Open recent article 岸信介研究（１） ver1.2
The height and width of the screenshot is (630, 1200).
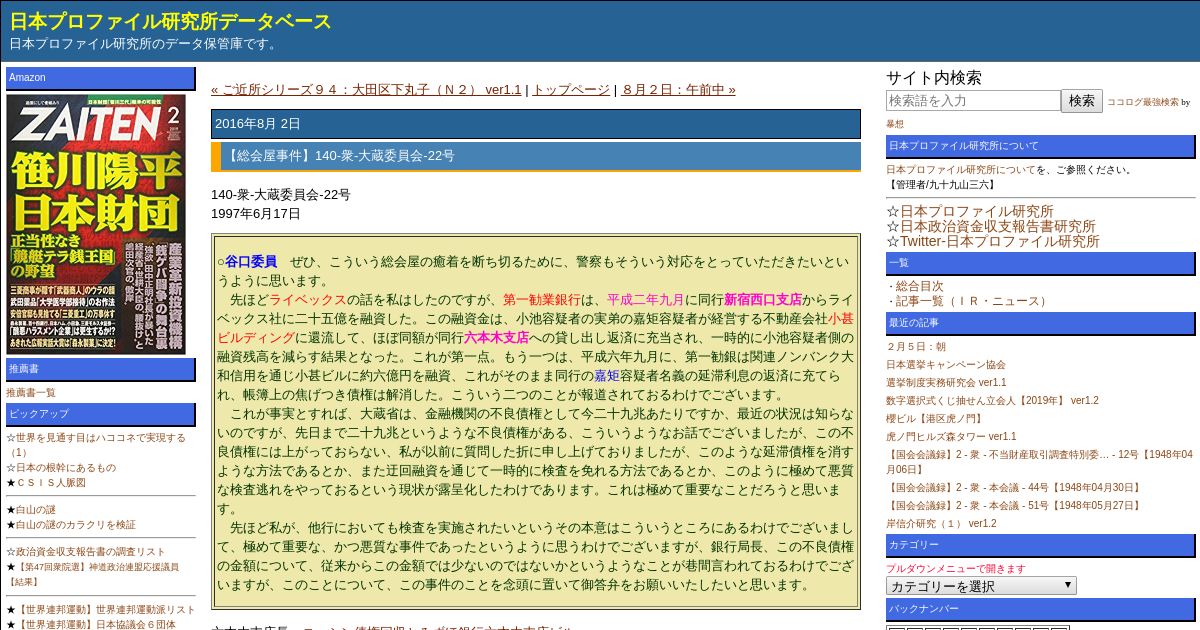tap(941, 524)
